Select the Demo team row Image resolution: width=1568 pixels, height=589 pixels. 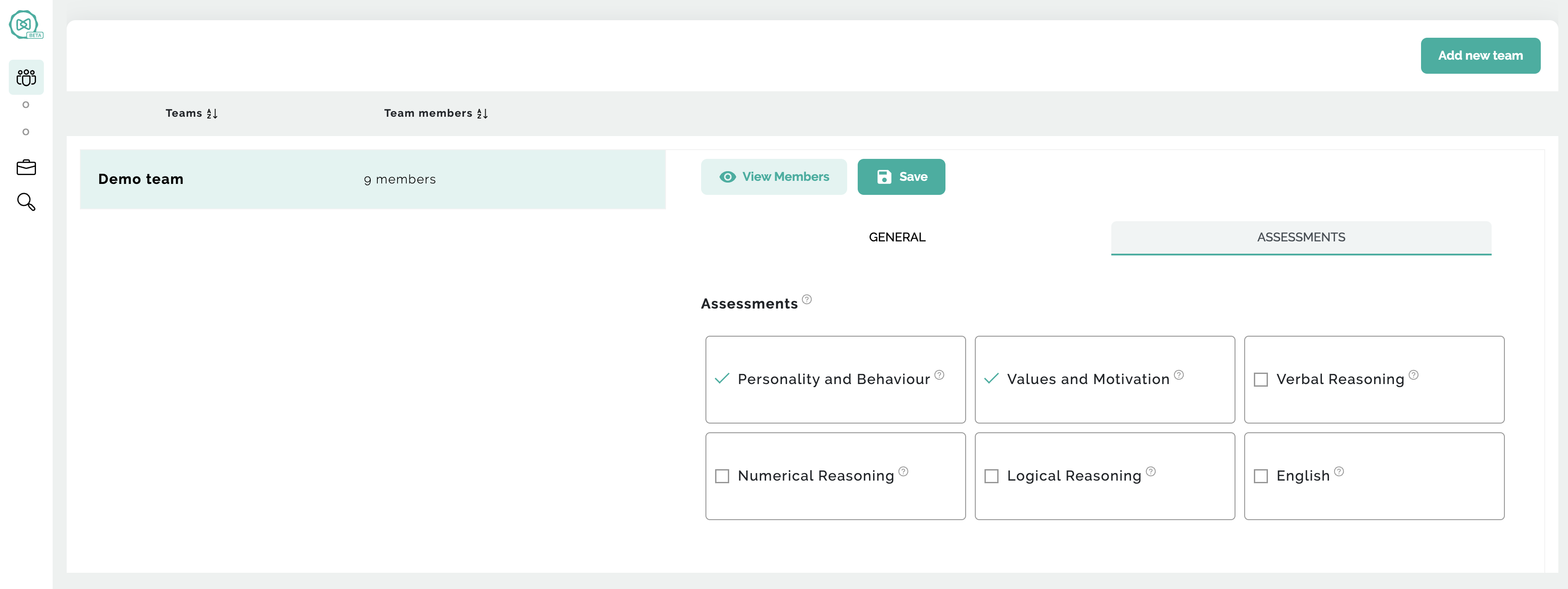[x=372, y=179]
